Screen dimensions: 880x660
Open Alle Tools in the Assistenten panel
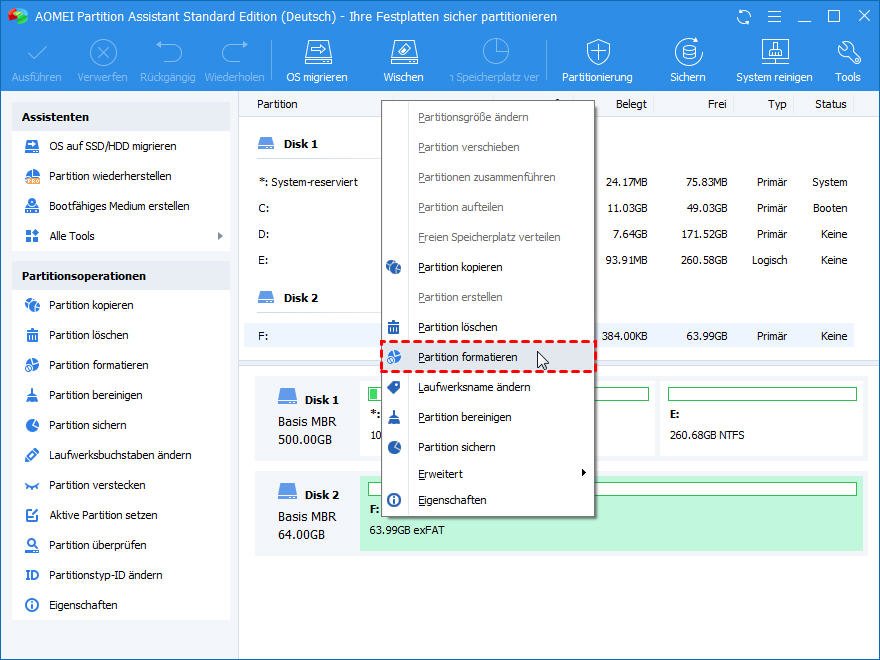[x=121, y=236]
